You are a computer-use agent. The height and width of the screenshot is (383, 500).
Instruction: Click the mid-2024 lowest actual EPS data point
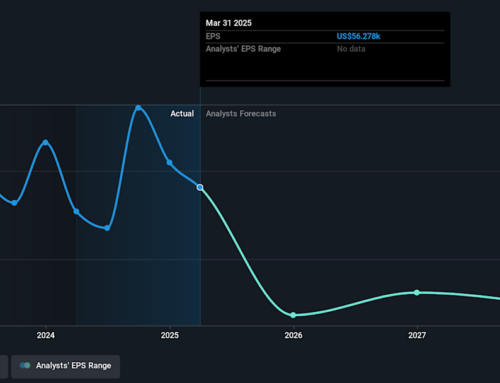click(107, 228)
